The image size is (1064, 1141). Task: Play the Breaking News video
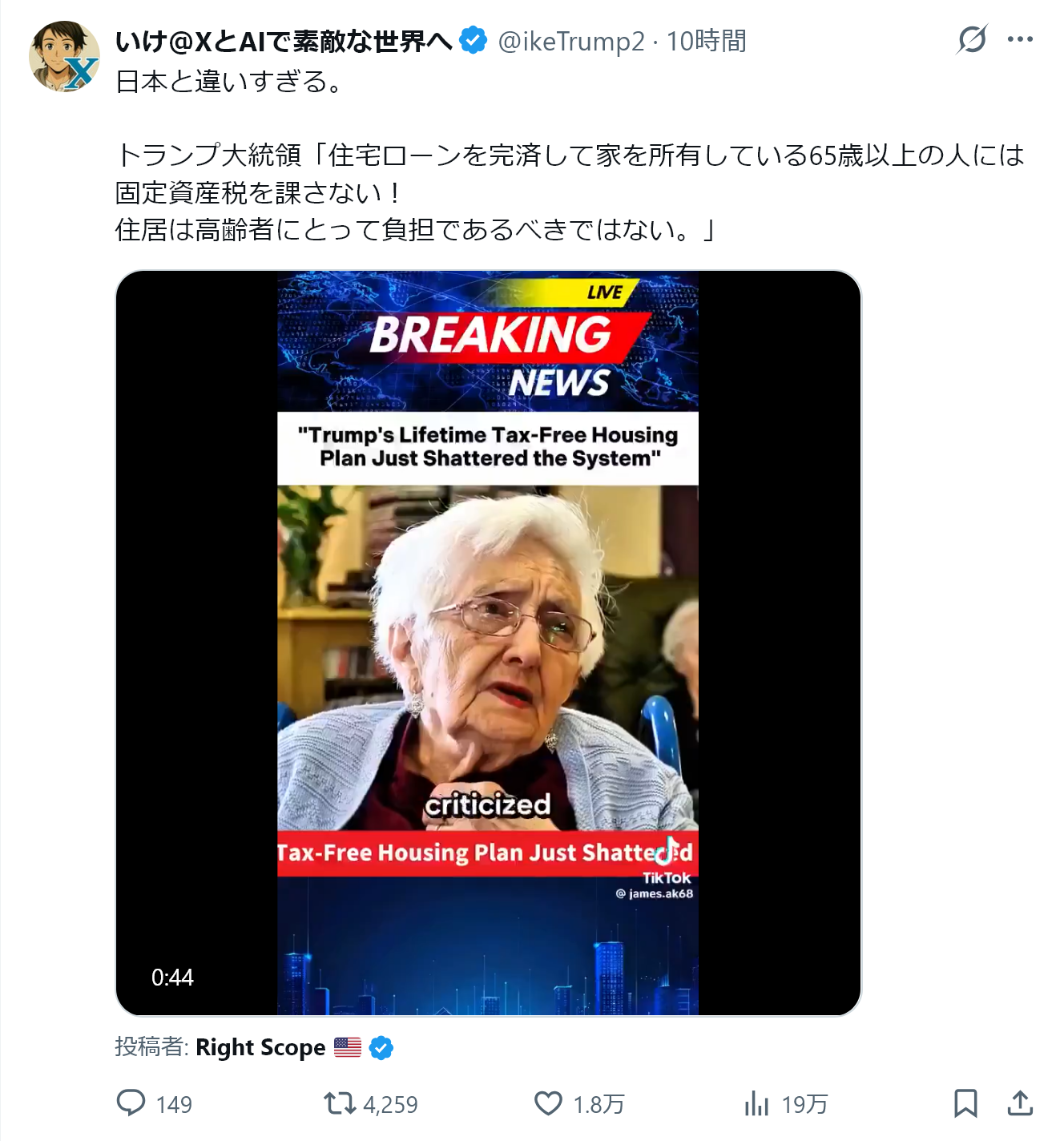[488, 643]
